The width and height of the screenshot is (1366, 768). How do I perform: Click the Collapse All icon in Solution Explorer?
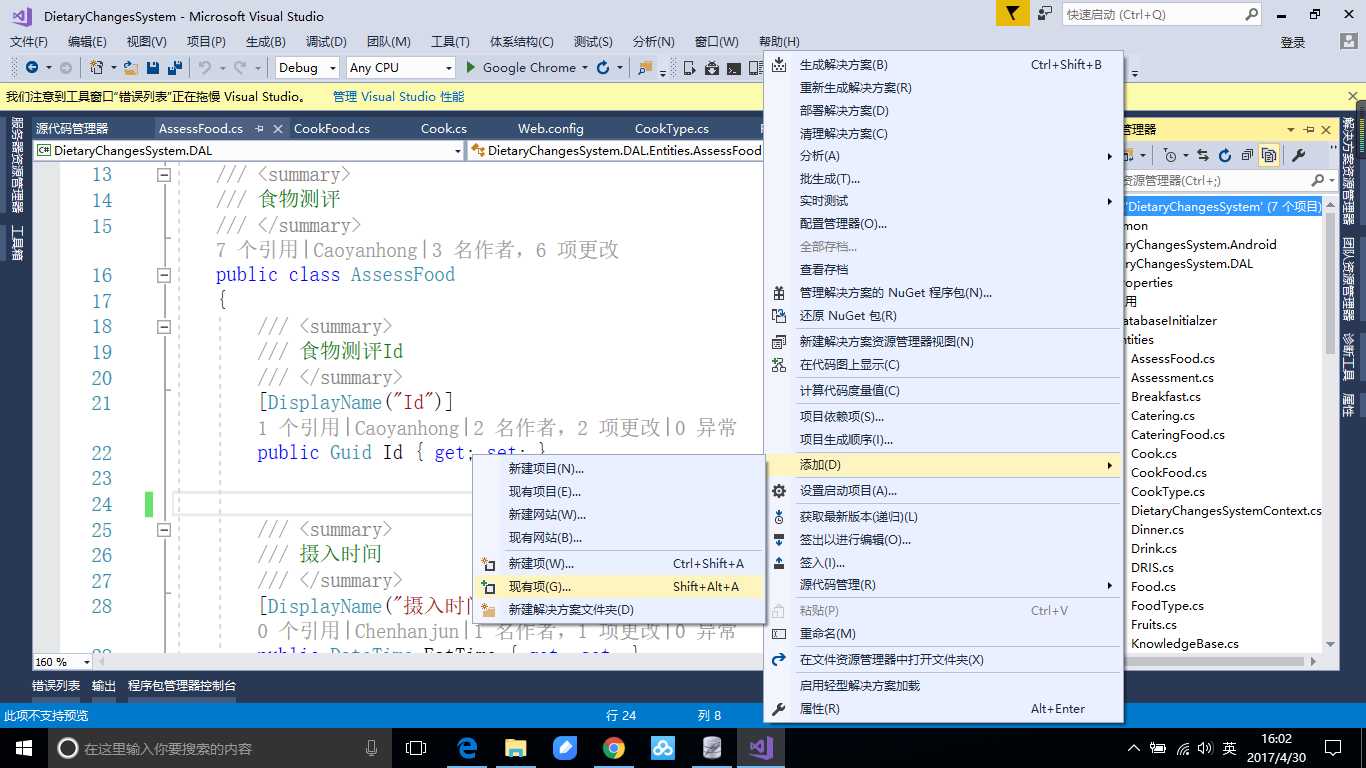(1247, 155)
